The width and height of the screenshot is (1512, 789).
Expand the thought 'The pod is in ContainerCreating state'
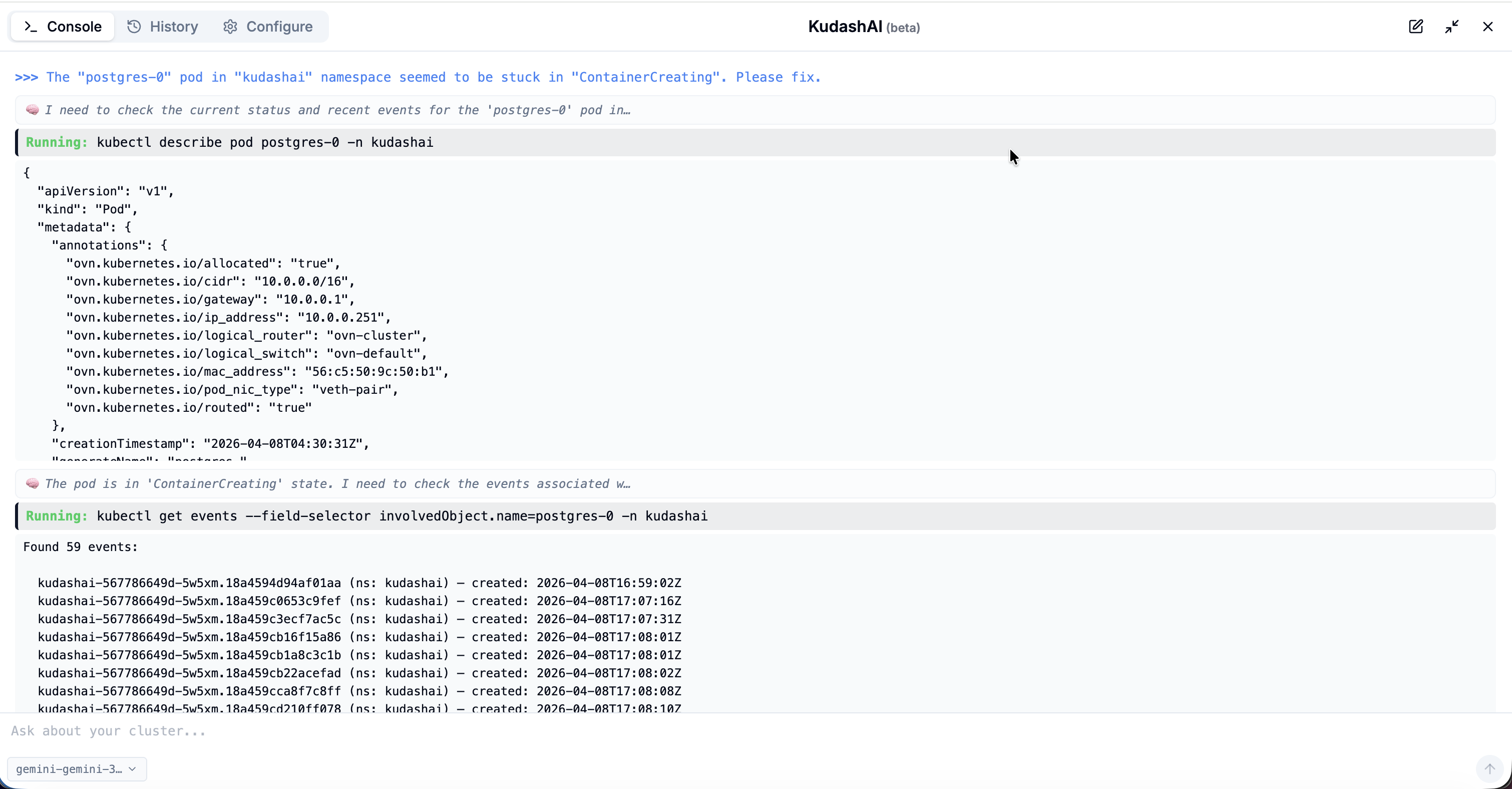(755, 483)
